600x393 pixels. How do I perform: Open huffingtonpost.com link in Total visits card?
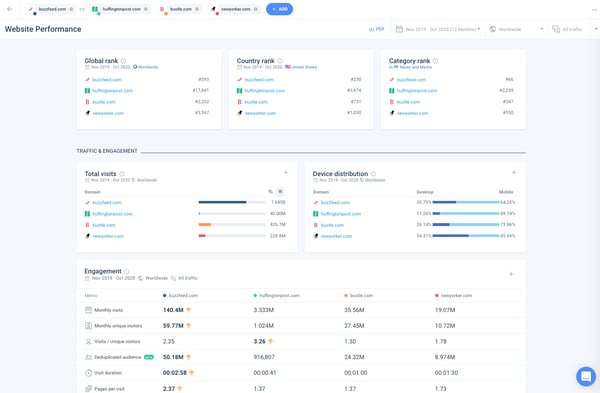[112, 214]
